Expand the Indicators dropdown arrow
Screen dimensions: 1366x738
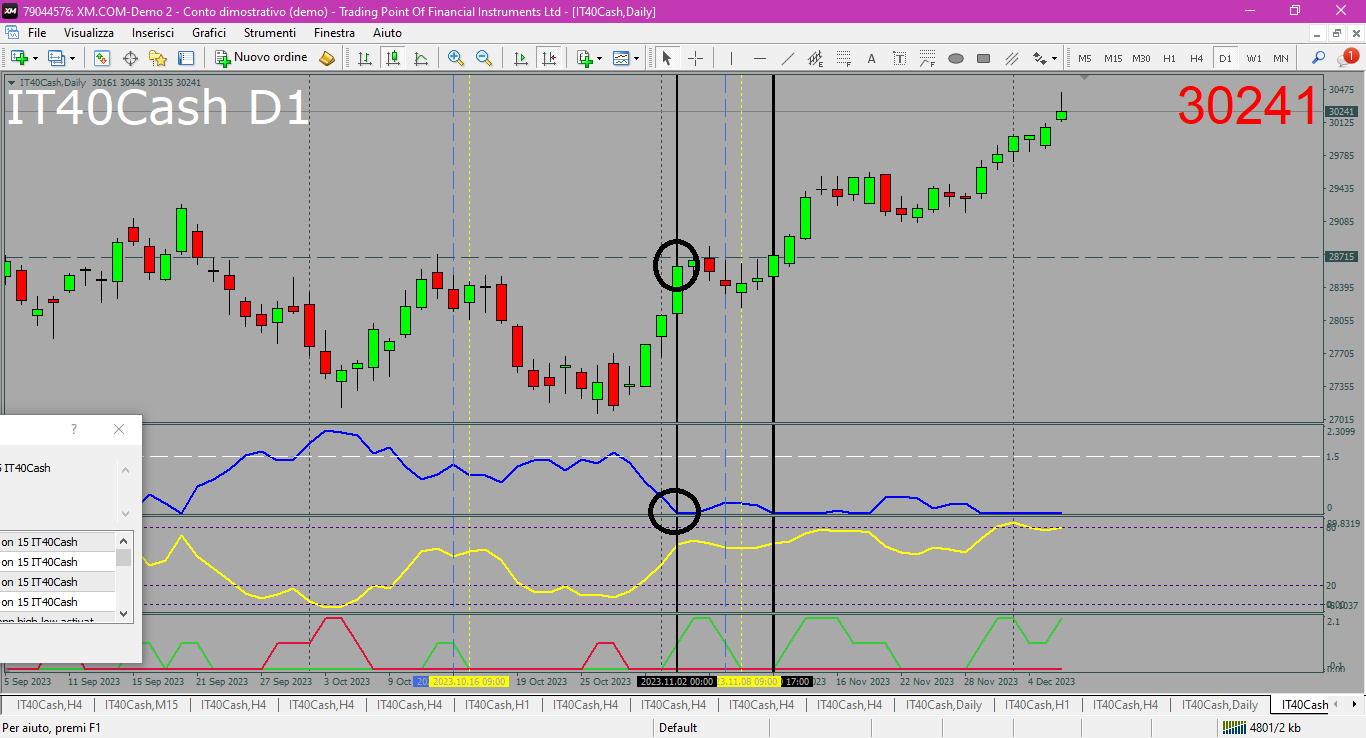coord(600,58)
